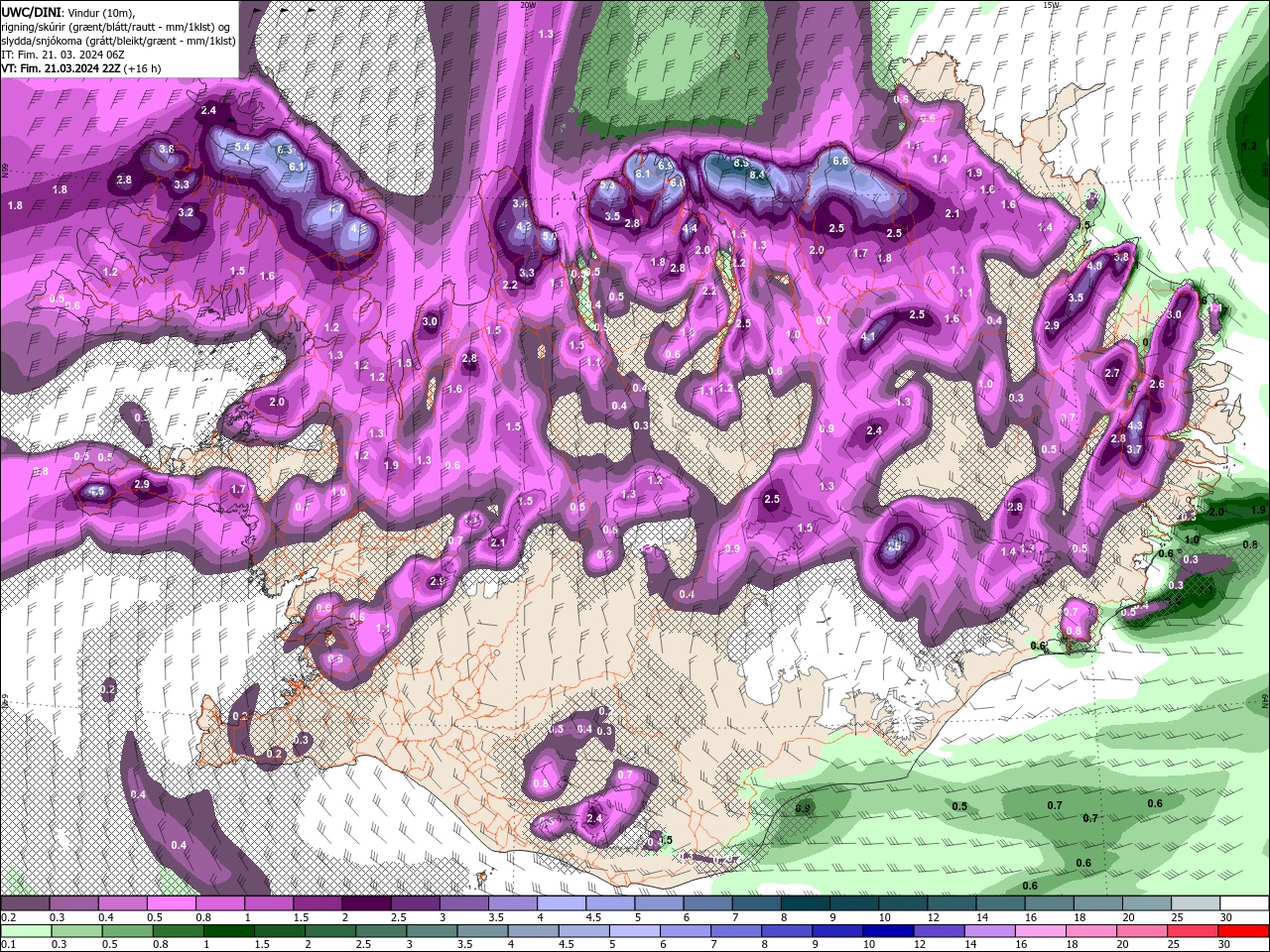
Task: Pick the violet bottom legend swatch after 14
Action: (990, 931)
